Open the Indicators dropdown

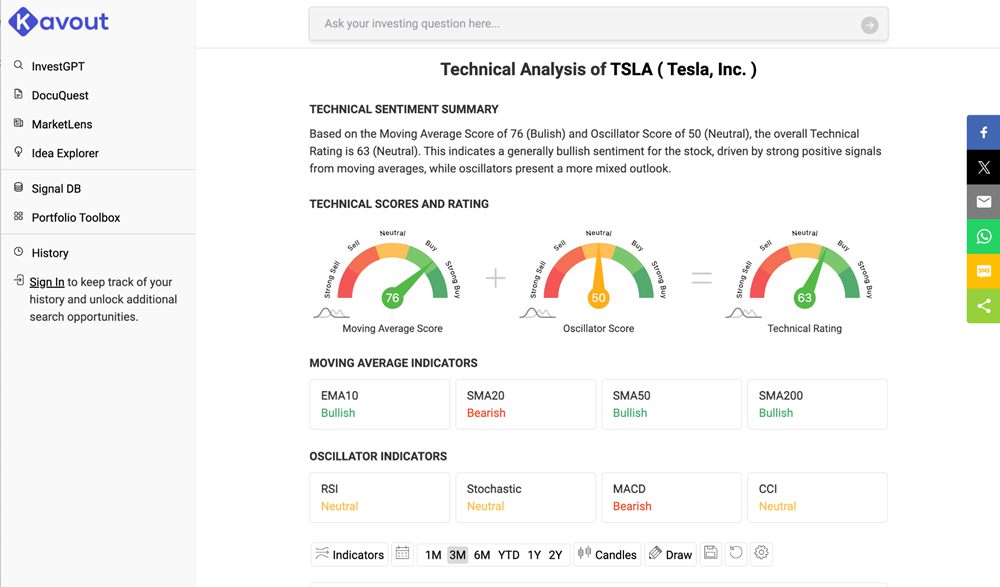(349, 554)
